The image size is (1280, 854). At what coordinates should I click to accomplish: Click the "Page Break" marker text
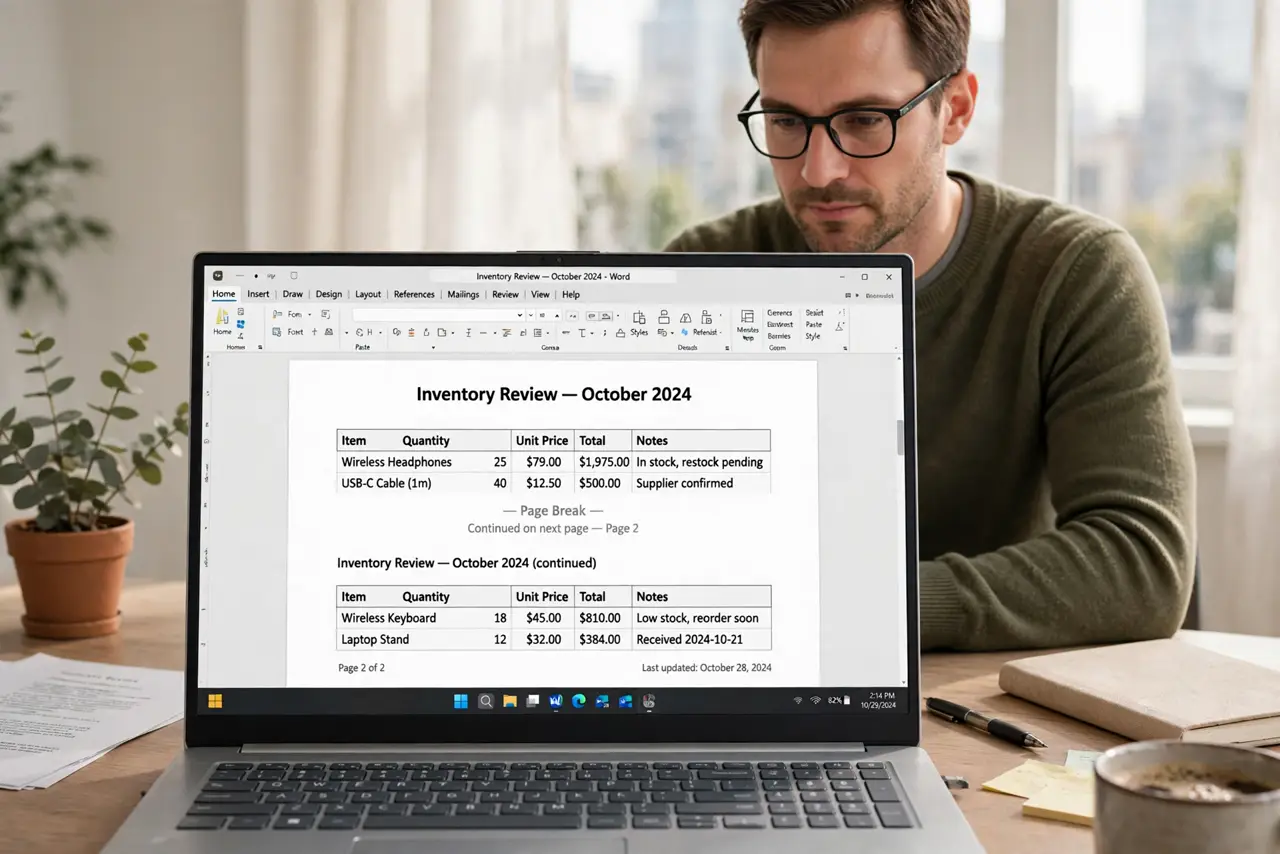pos(553,511)
